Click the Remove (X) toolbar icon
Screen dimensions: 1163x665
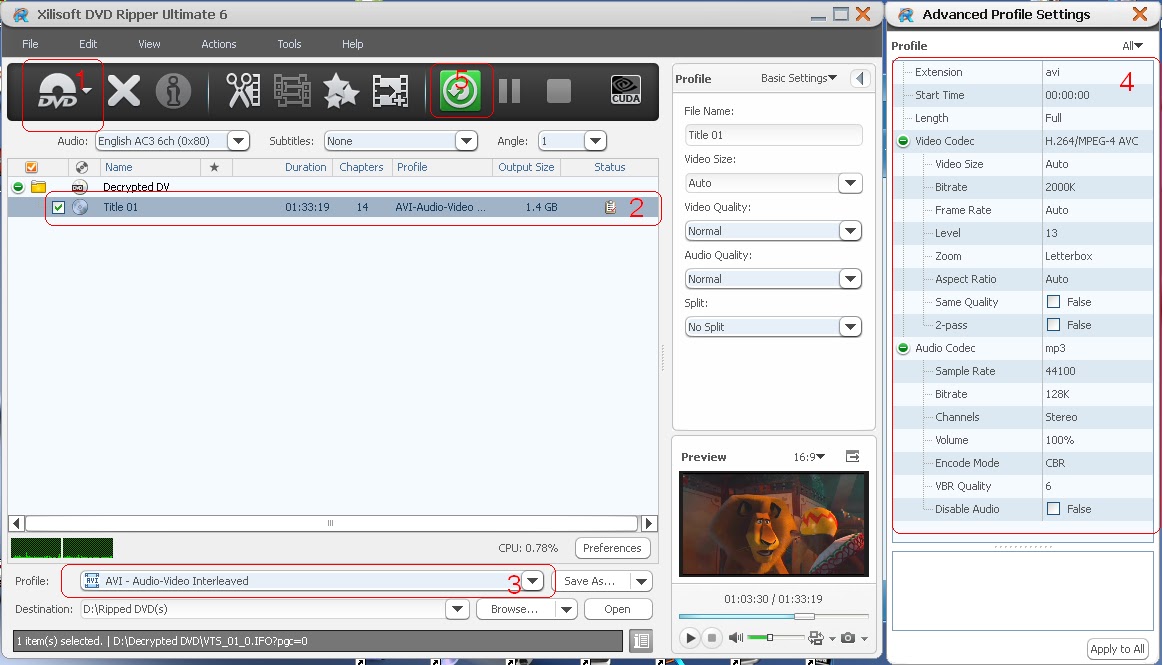point(124,91)
